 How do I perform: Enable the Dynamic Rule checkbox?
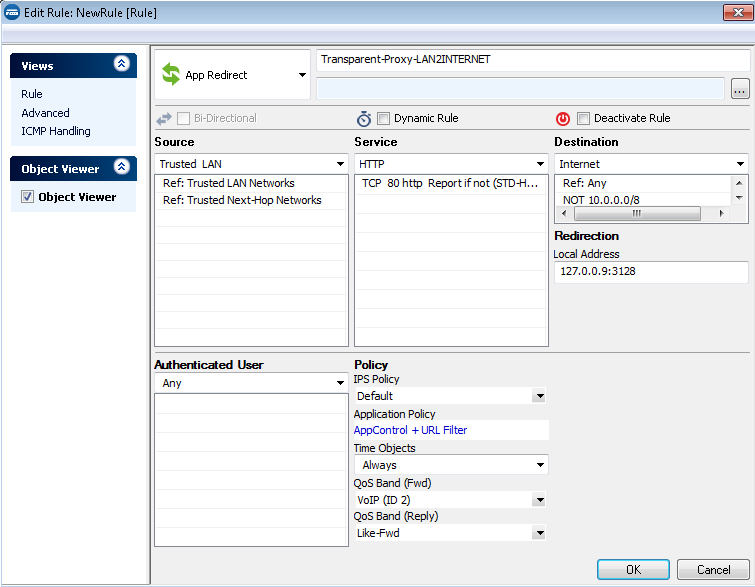383,118
